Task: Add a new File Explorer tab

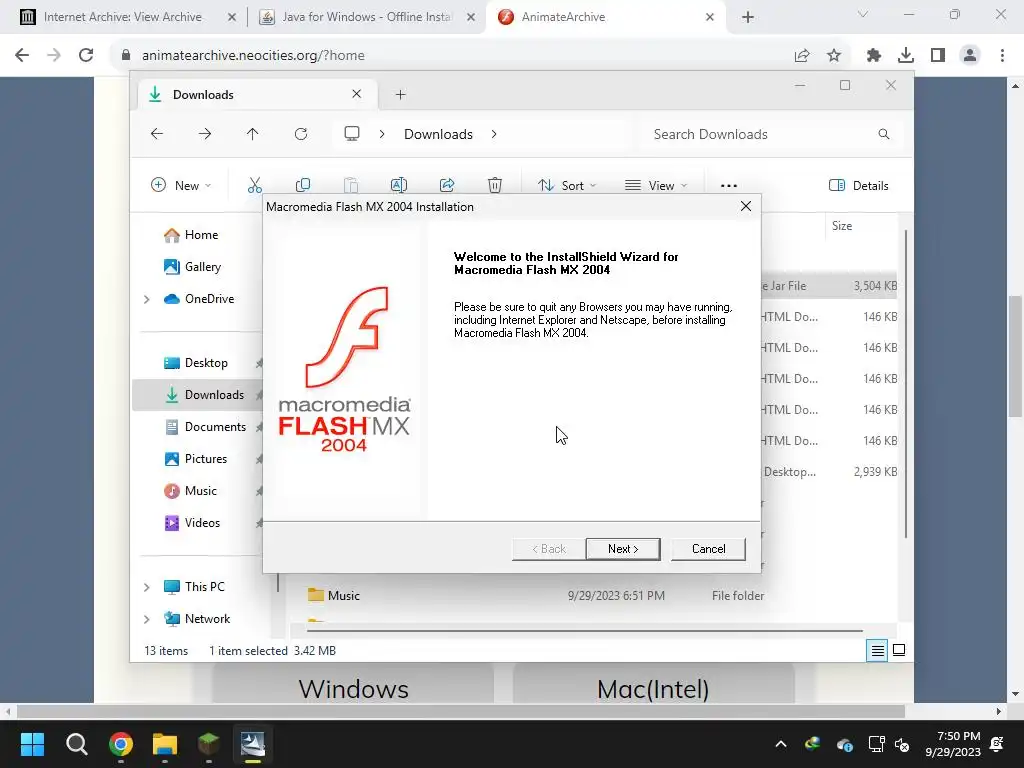Action: [x=400, y=95]
